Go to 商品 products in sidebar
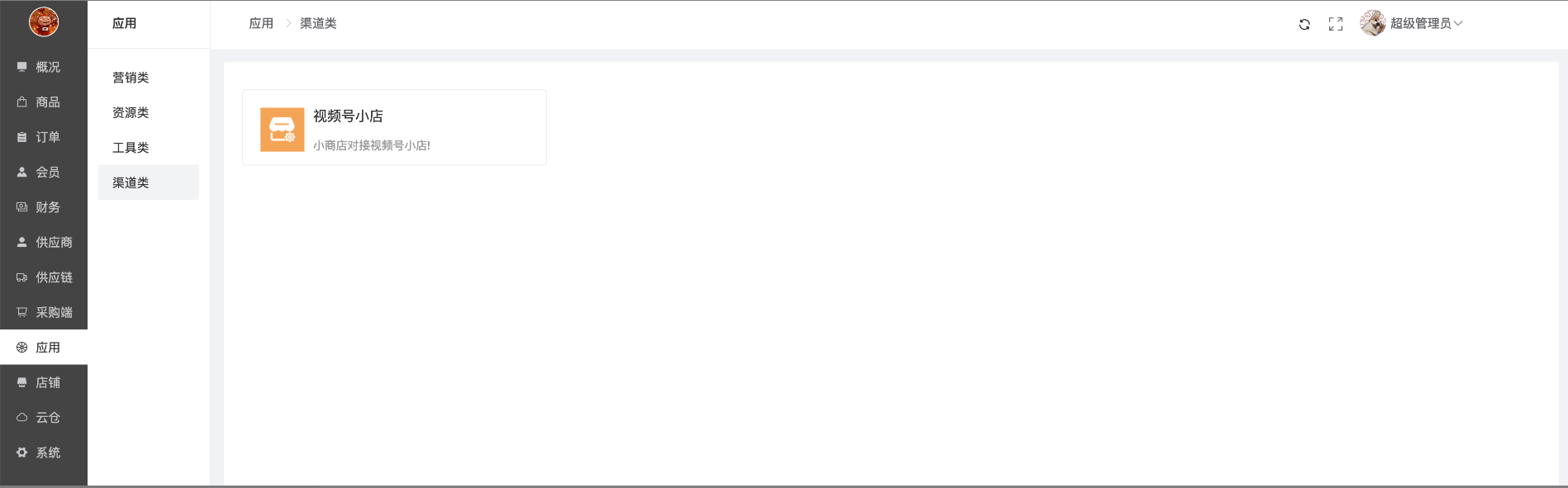 point(44,102)
